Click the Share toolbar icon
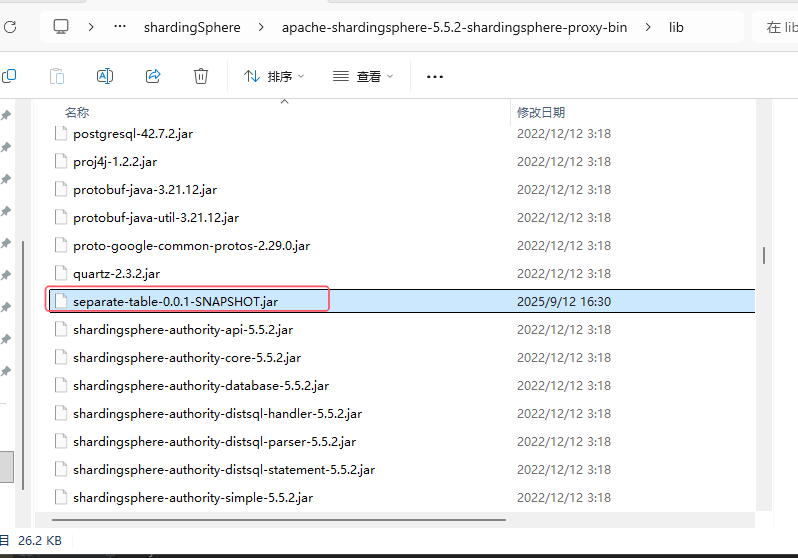 [x=153, y=76]
